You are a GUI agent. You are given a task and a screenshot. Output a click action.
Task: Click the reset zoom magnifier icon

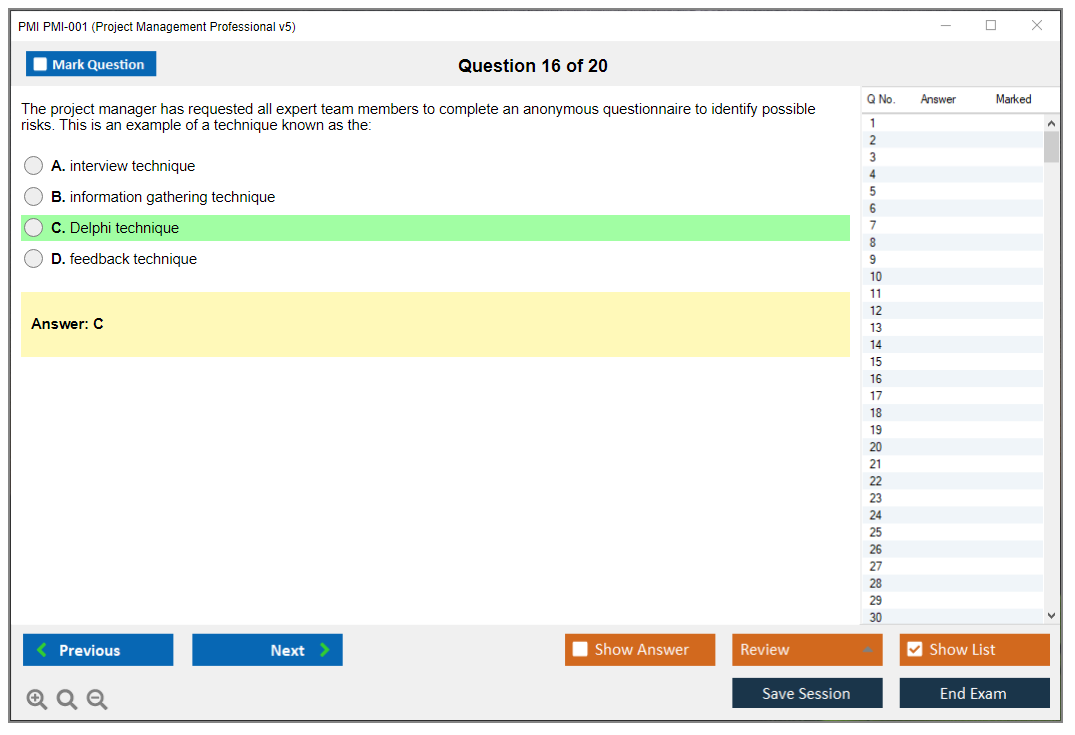67,700
